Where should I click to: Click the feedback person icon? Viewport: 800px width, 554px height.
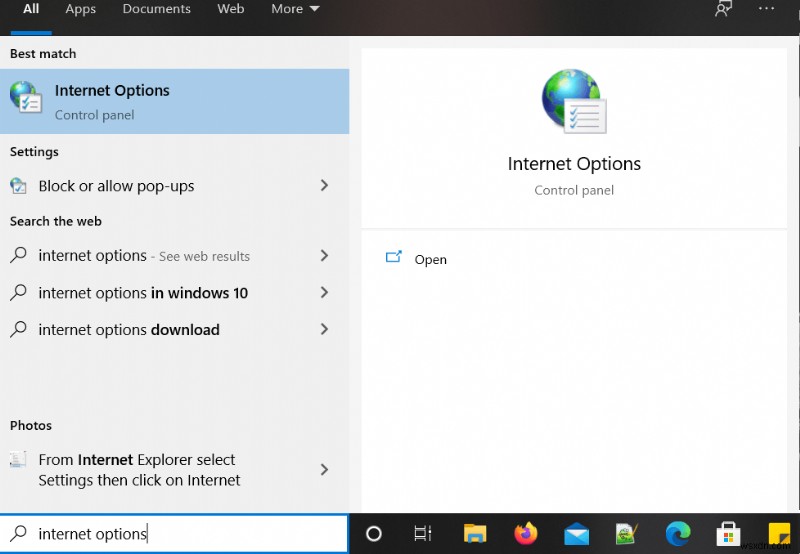click(723, 9)
